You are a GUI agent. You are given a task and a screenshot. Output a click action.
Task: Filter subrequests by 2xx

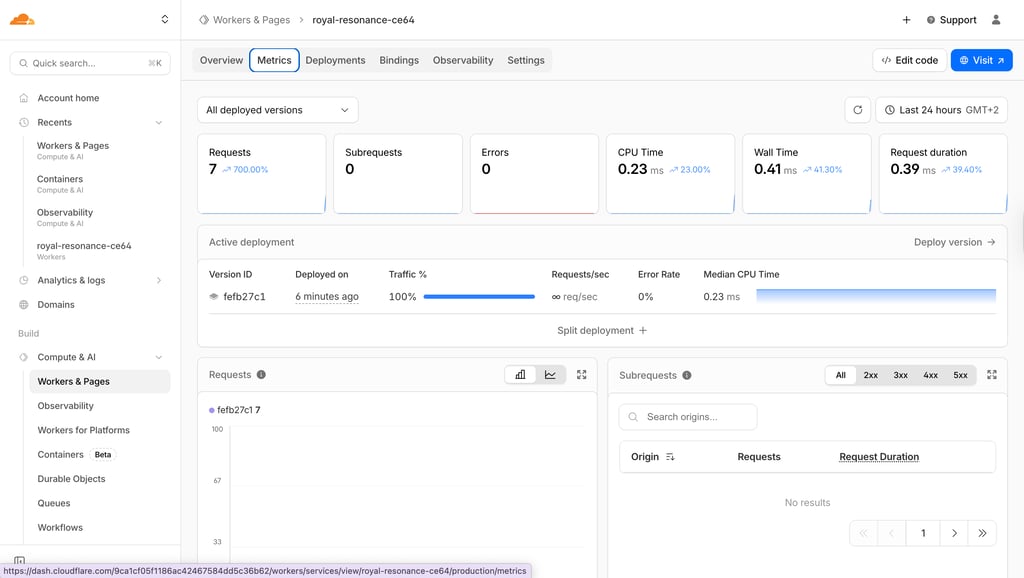(x=871, y=376)
